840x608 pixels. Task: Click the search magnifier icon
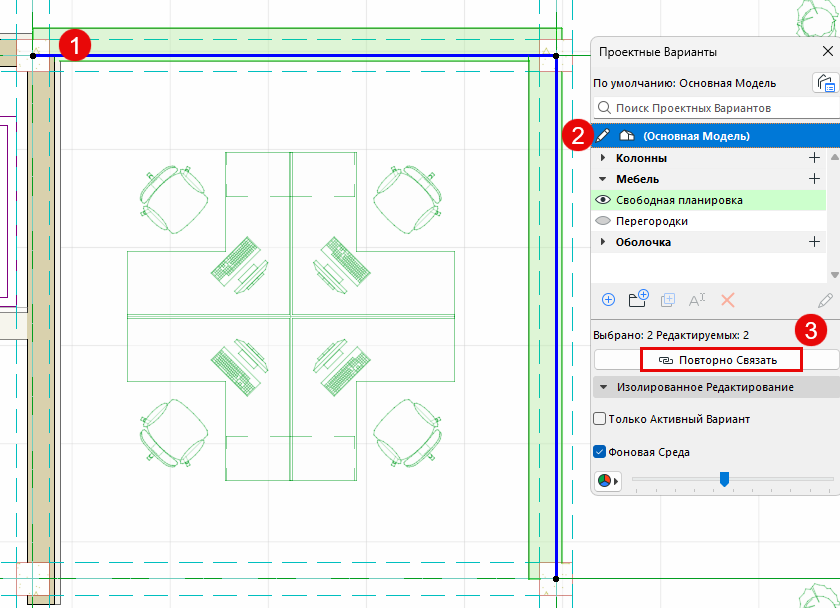click(604, 108)
